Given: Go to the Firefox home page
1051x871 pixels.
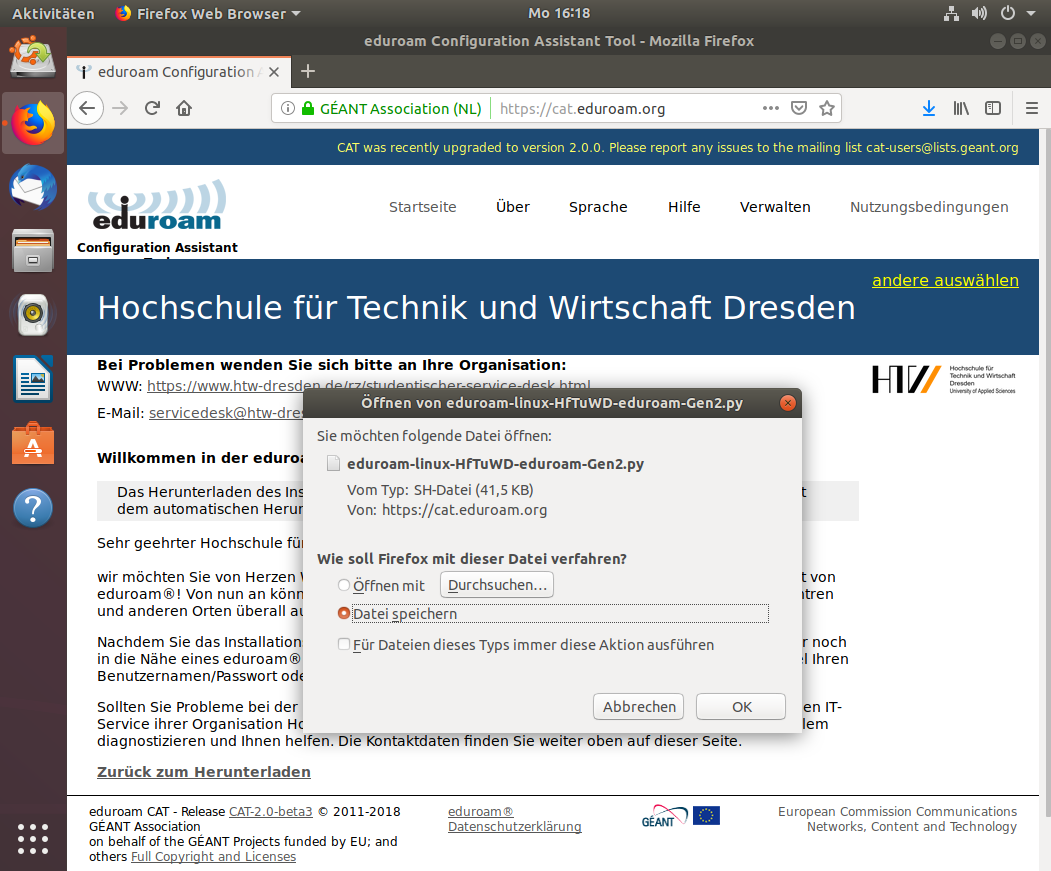Looking at the screenshot, I should (184, 108).
